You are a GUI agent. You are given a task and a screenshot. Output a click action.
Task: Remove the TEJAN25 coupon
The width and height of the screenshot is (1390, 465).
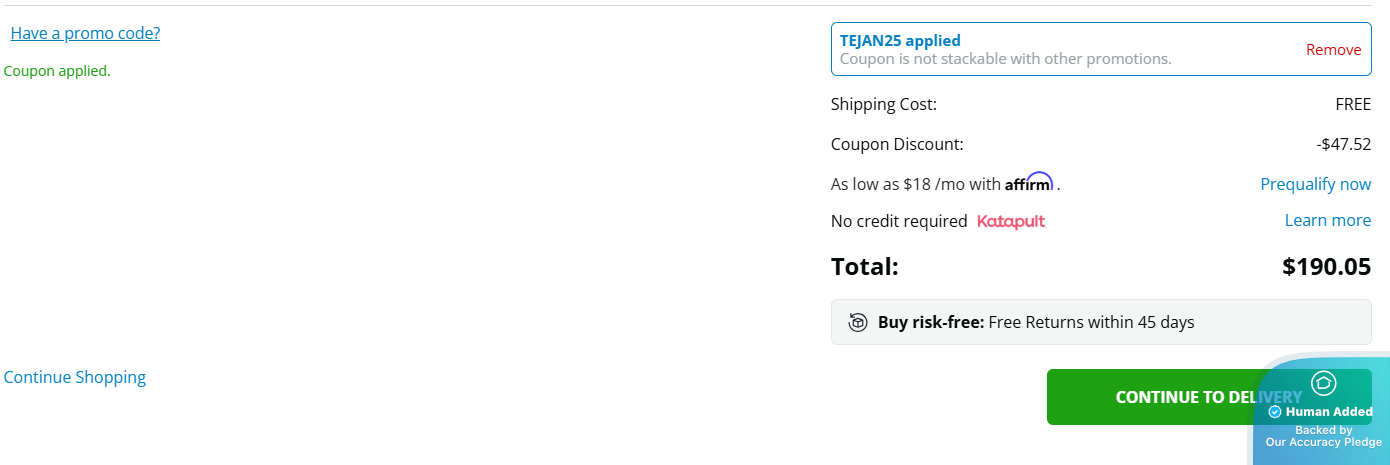(1333, 50)
